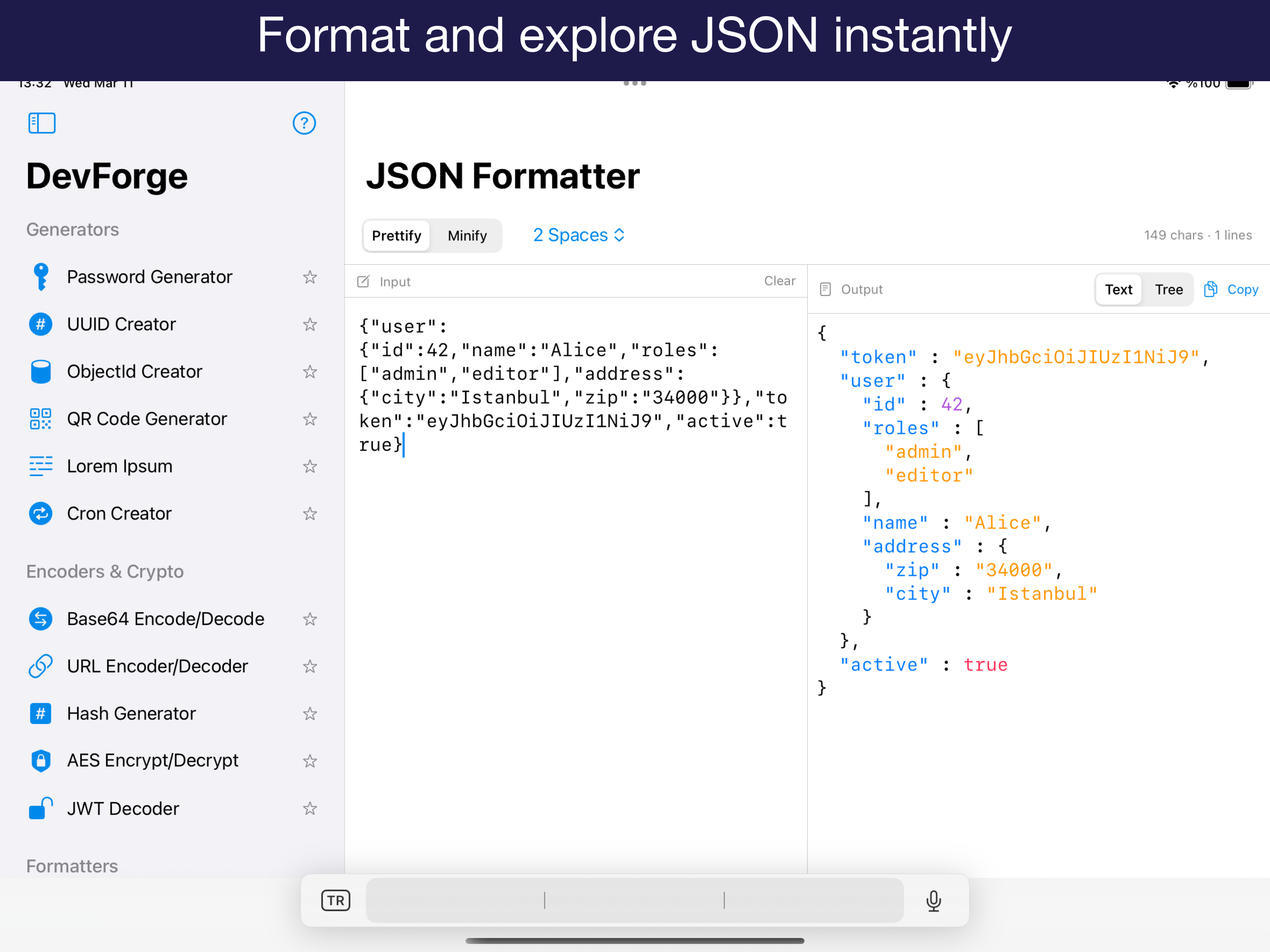Image resolution: width=1270 pixels, height=952 pixels.
Task: Switch output to Tree view
Action: click(x=1168, y=289)
